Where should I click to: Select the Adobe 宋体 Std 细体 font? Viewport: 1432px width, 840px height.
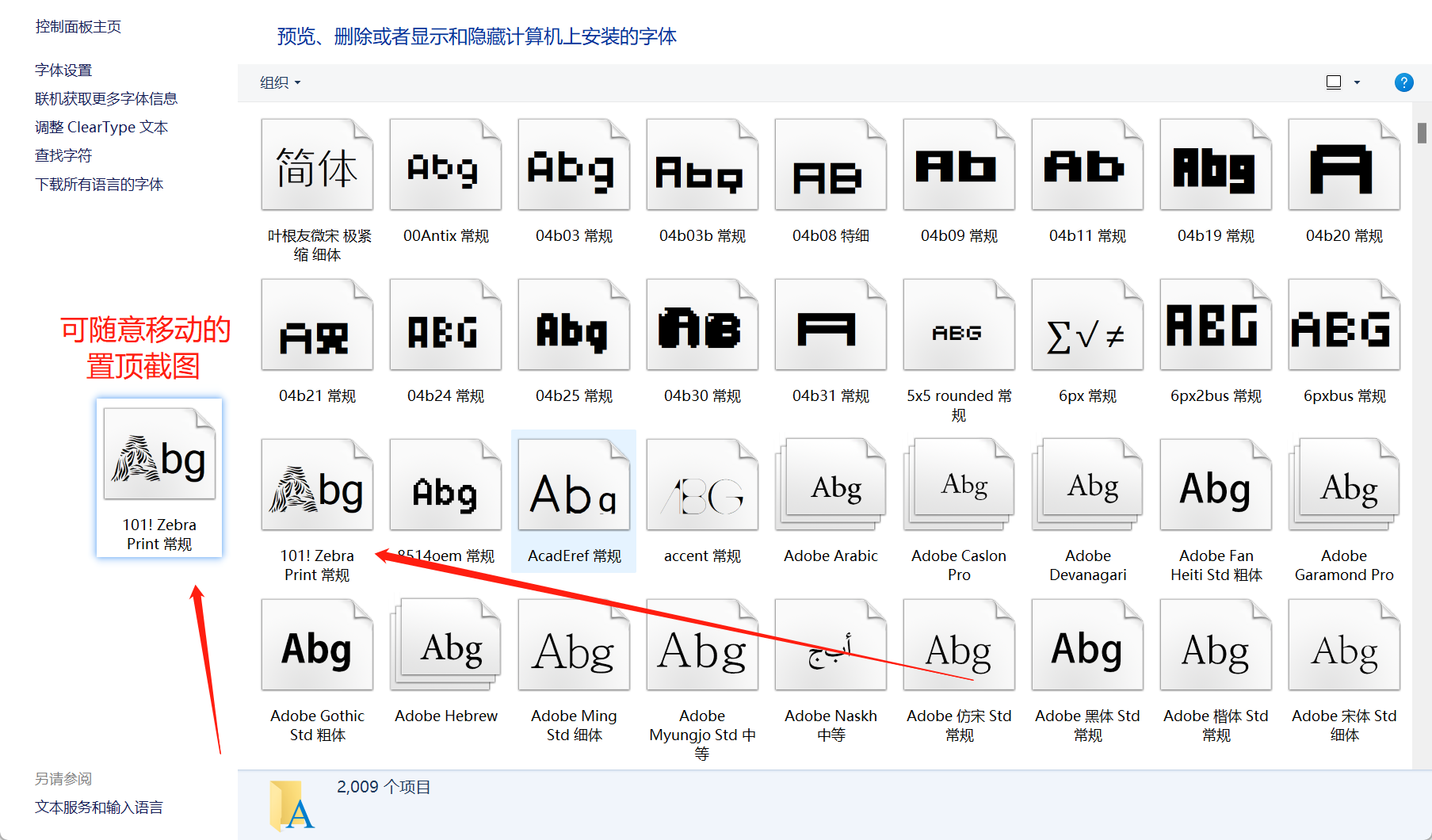(x=1344, y=645)
